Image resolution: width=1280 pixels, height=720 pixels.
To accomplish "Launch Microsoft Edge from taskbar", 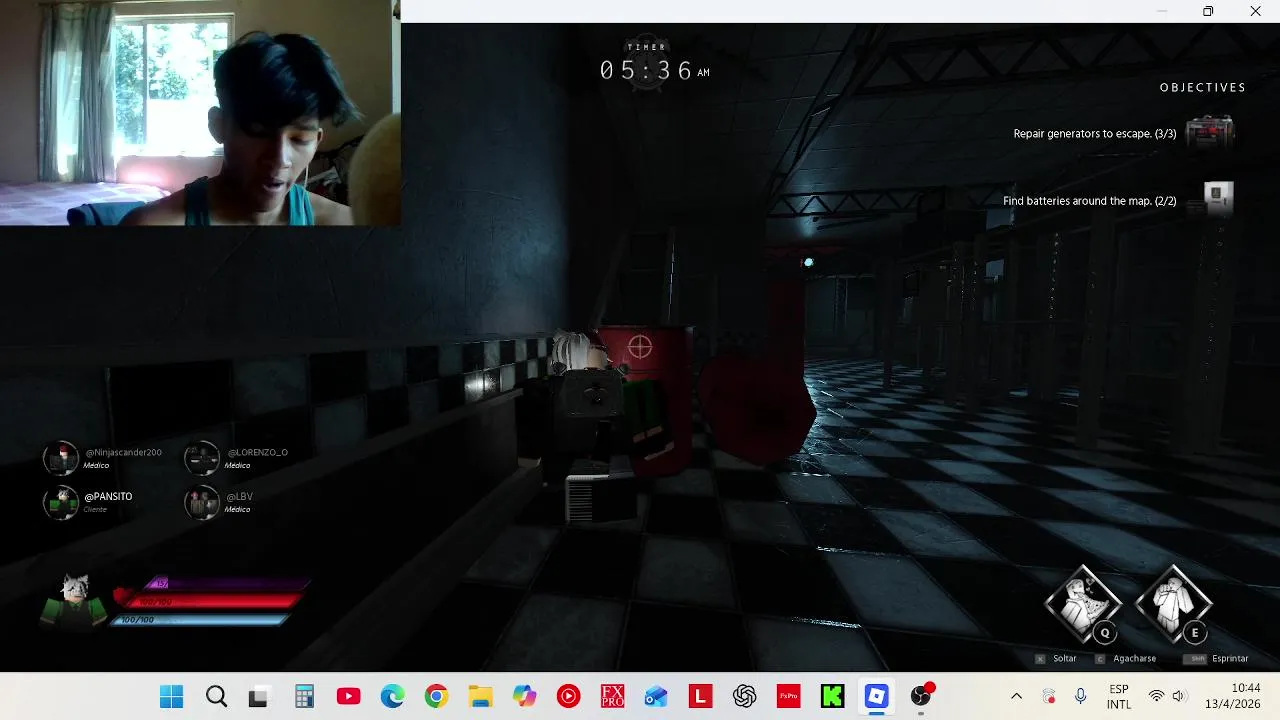I will point(392,696).
